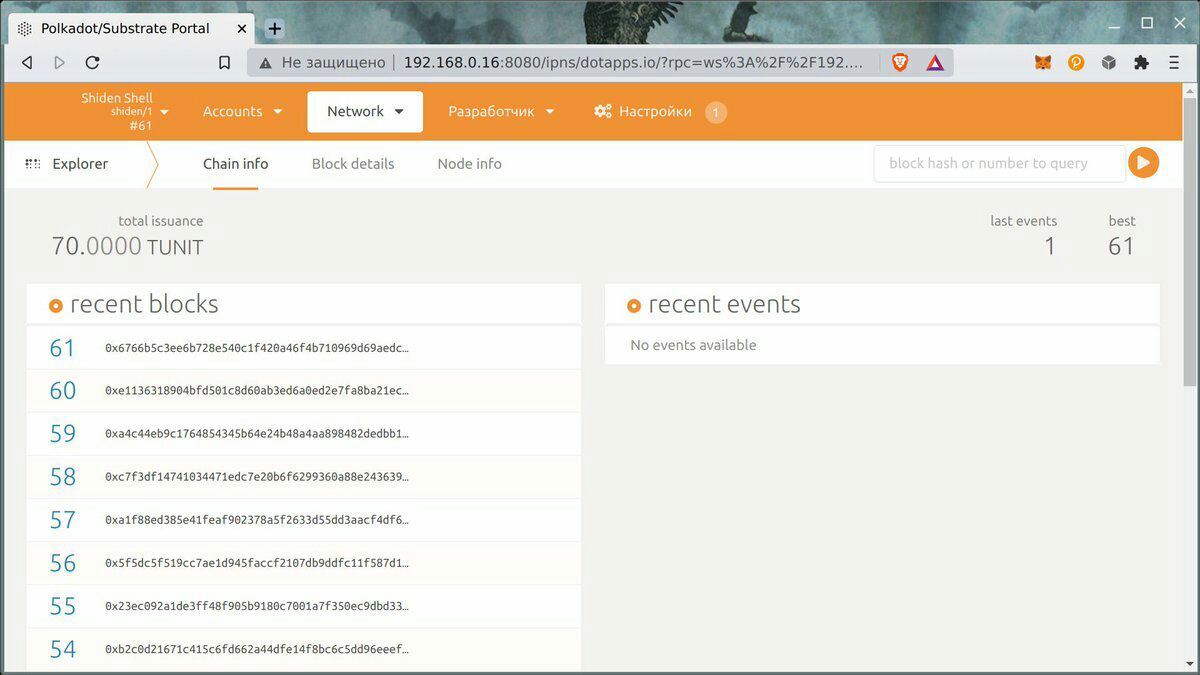Open the MetaMask fox extension
This screenshot has height=675, width=1200.
point(1043,62)
